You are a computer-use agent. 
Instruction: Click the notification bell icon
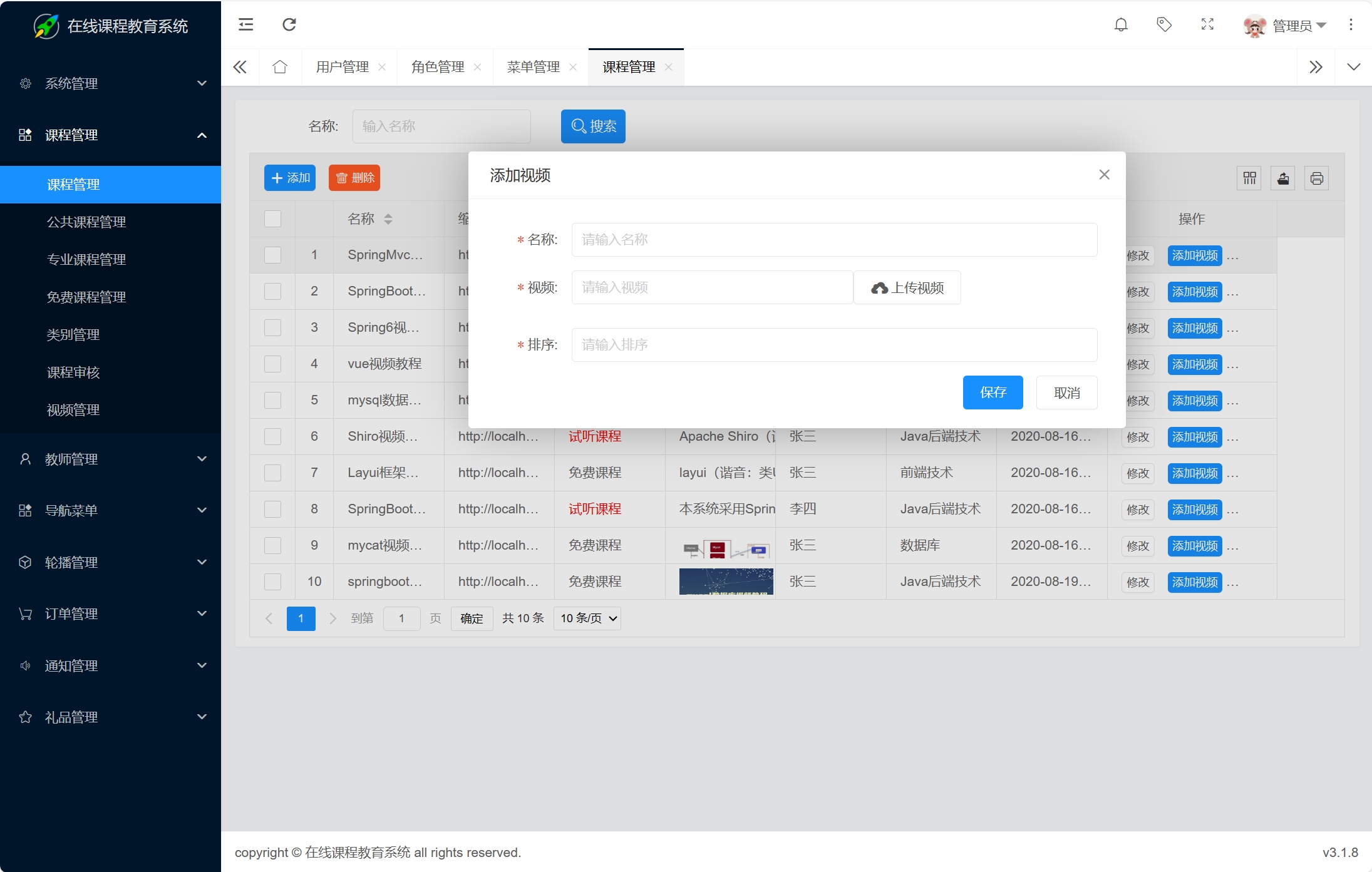1121,25
